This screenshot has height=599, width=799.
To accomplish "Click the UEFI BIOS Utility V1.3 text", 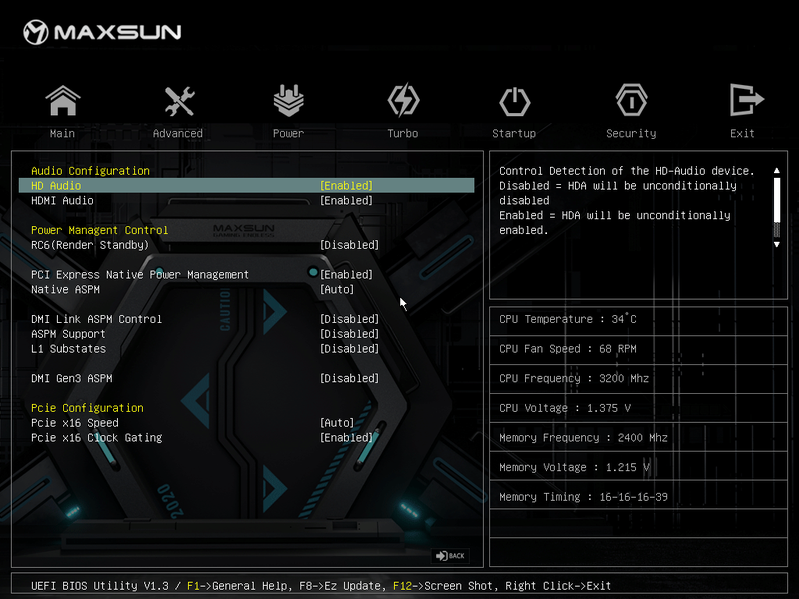I will point(99,586).
